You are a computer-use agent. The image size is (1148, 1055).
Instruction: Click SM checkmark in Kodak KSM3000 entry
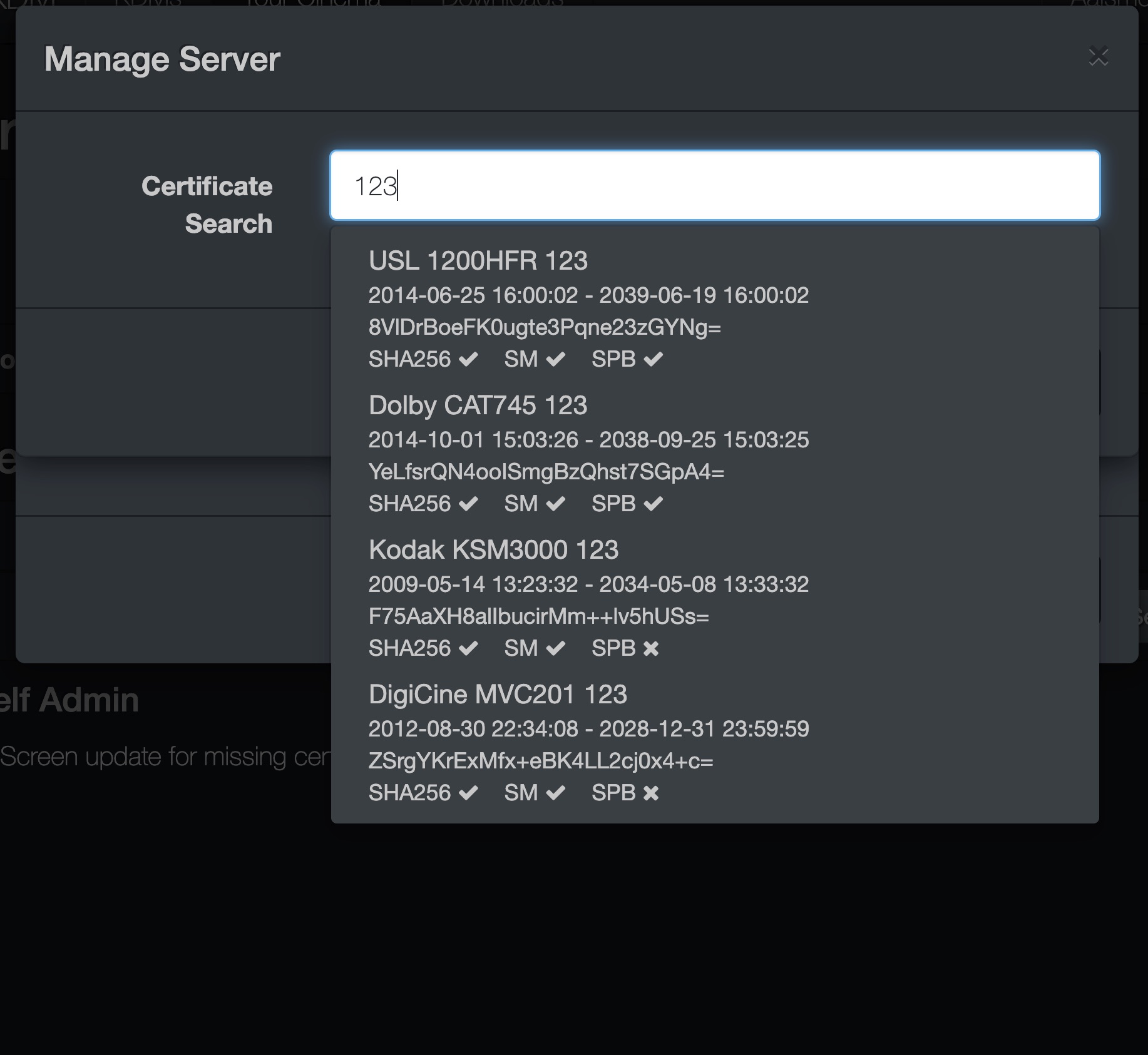point(555,648)
